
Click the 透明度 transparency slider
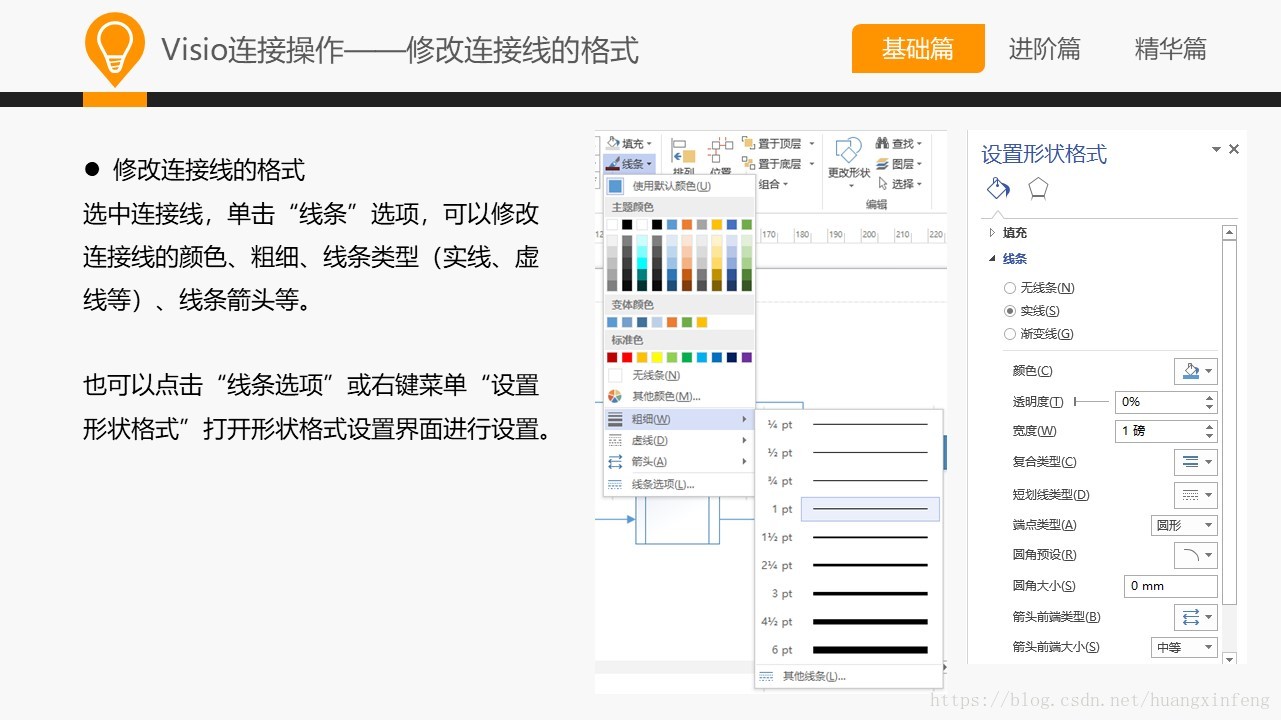[x=1091, y=401]
